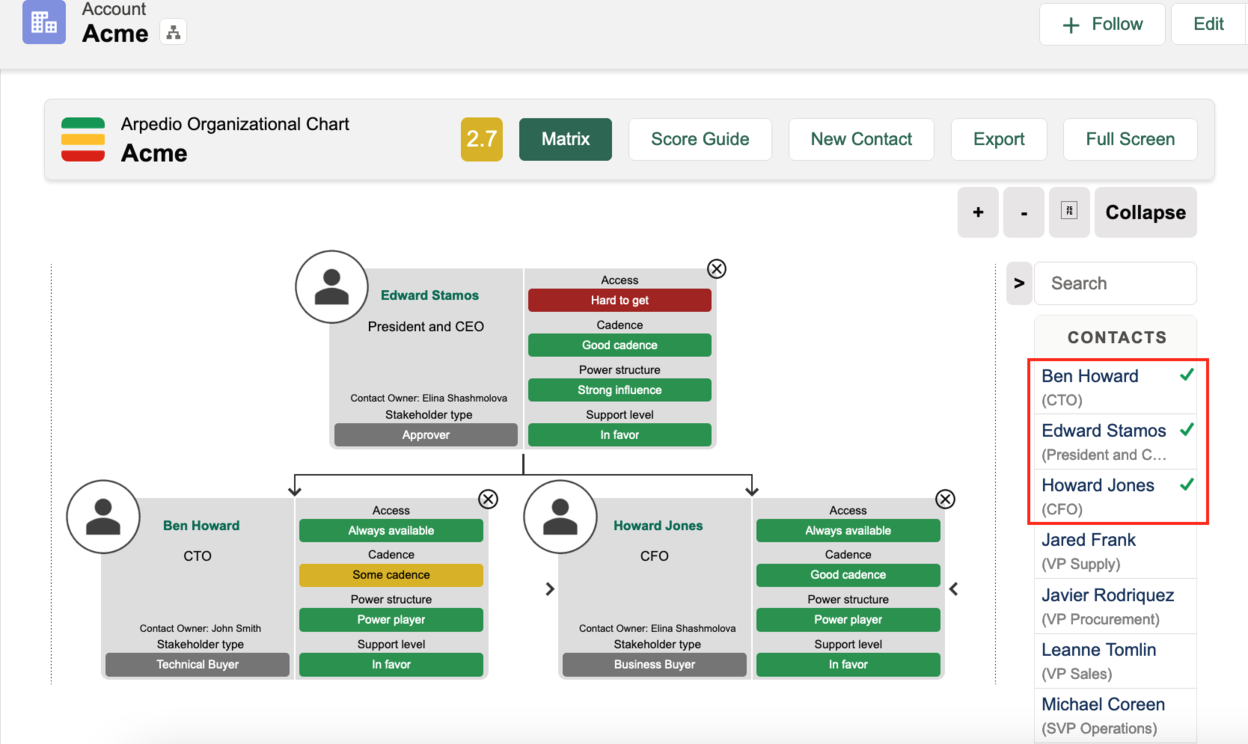The image size is (1248, 744).
Task: Collapse the organizational chart
Action: click(x=1145, y=212)
